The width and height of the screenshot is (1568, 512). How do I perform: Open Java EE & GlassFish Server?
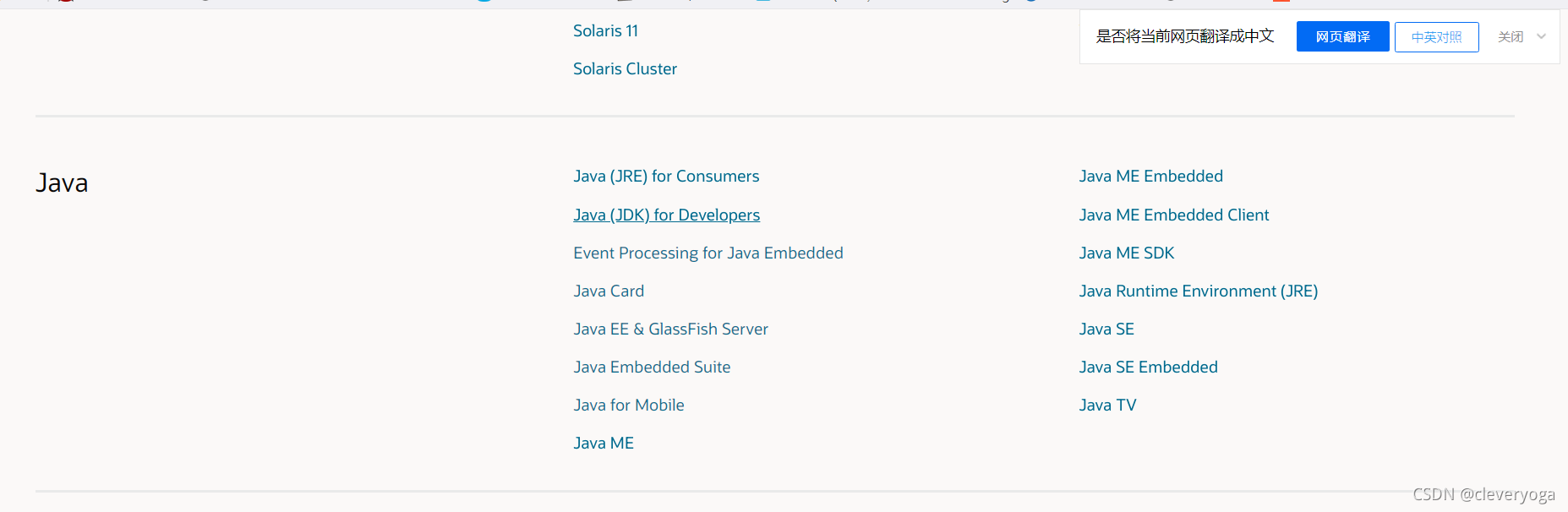(x=670, y=330)
